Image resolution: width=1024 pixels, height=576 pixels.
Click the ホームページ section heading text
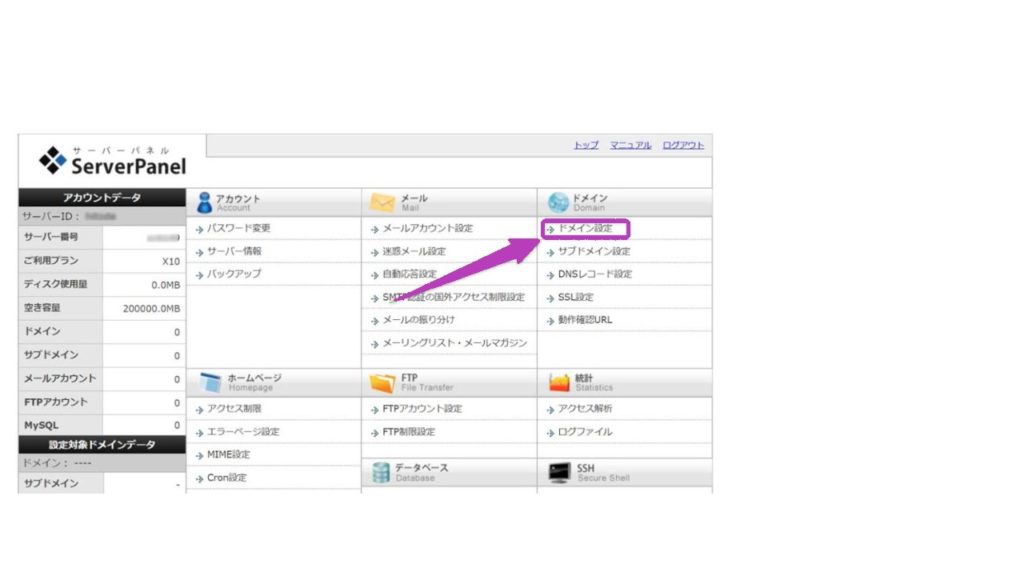click(x=254, y=378)
